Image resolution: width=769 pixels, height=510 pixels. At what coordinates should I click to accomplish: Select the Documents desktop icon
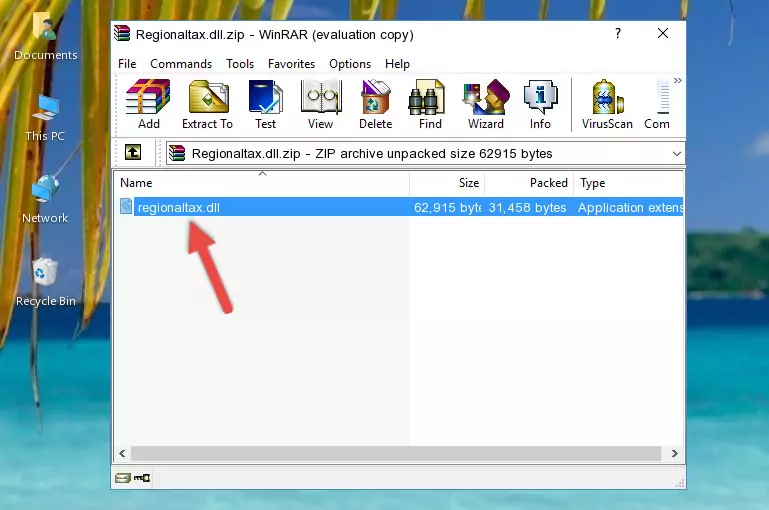pos(46,37)
